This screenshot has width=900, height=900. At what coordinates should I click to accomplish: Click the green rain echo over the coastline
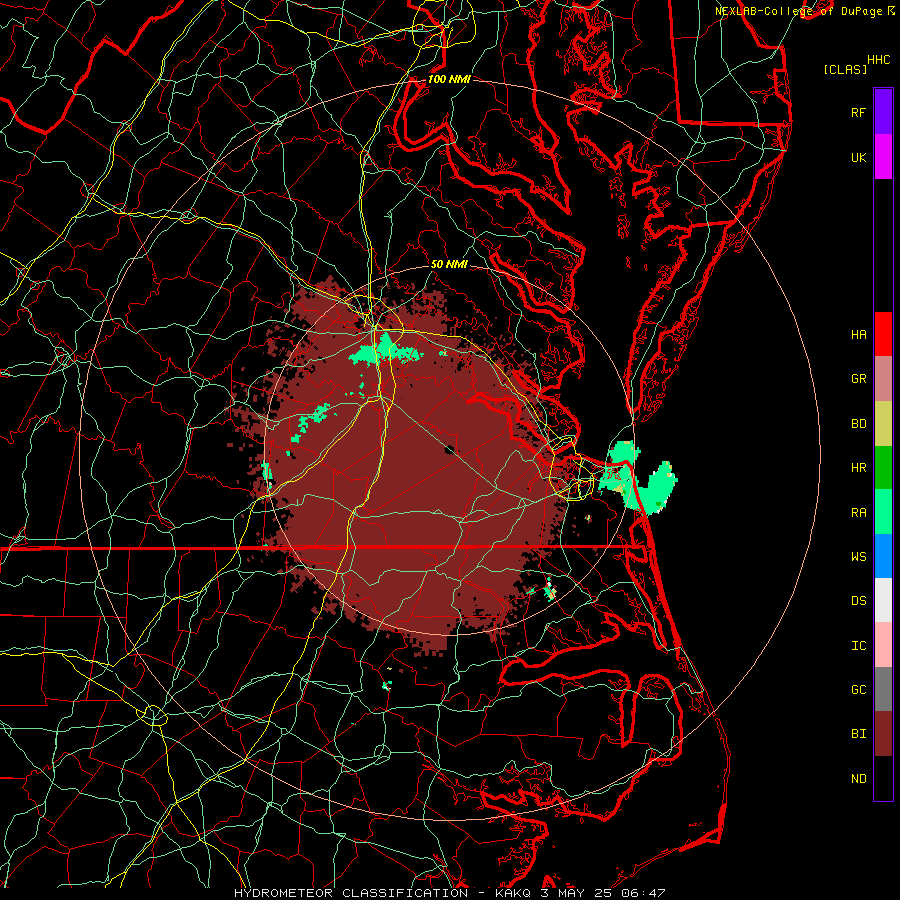pos(637,479)
